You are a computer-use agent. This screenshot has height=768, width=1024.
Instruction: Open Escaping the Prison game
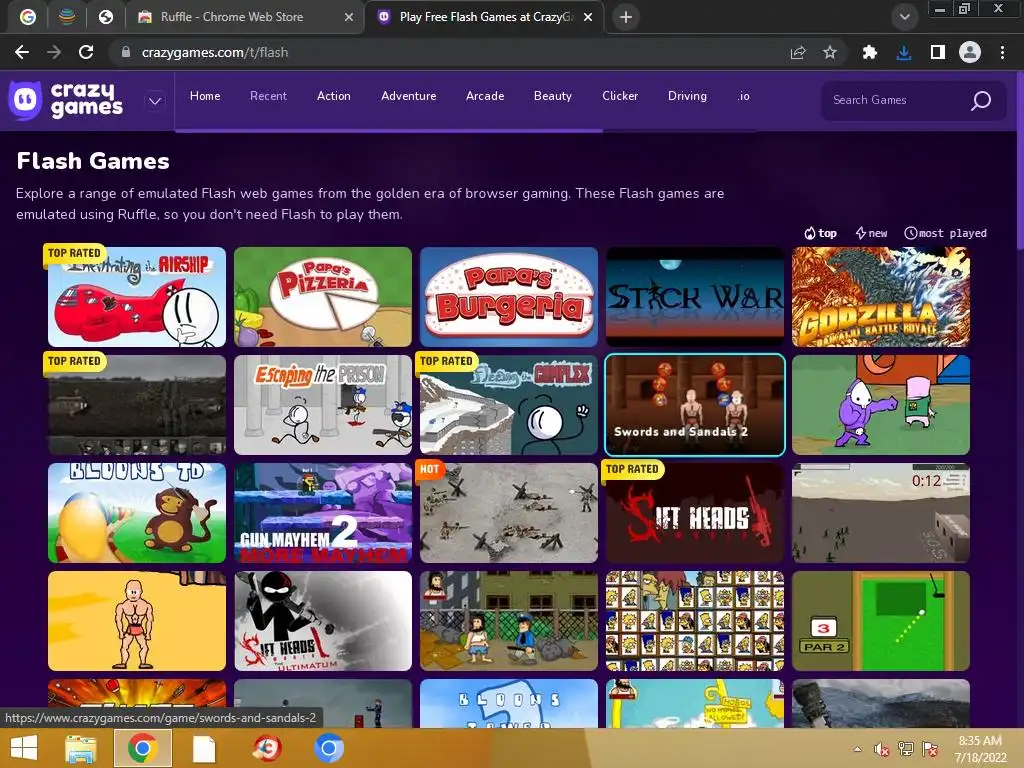(x=323, y=405)
